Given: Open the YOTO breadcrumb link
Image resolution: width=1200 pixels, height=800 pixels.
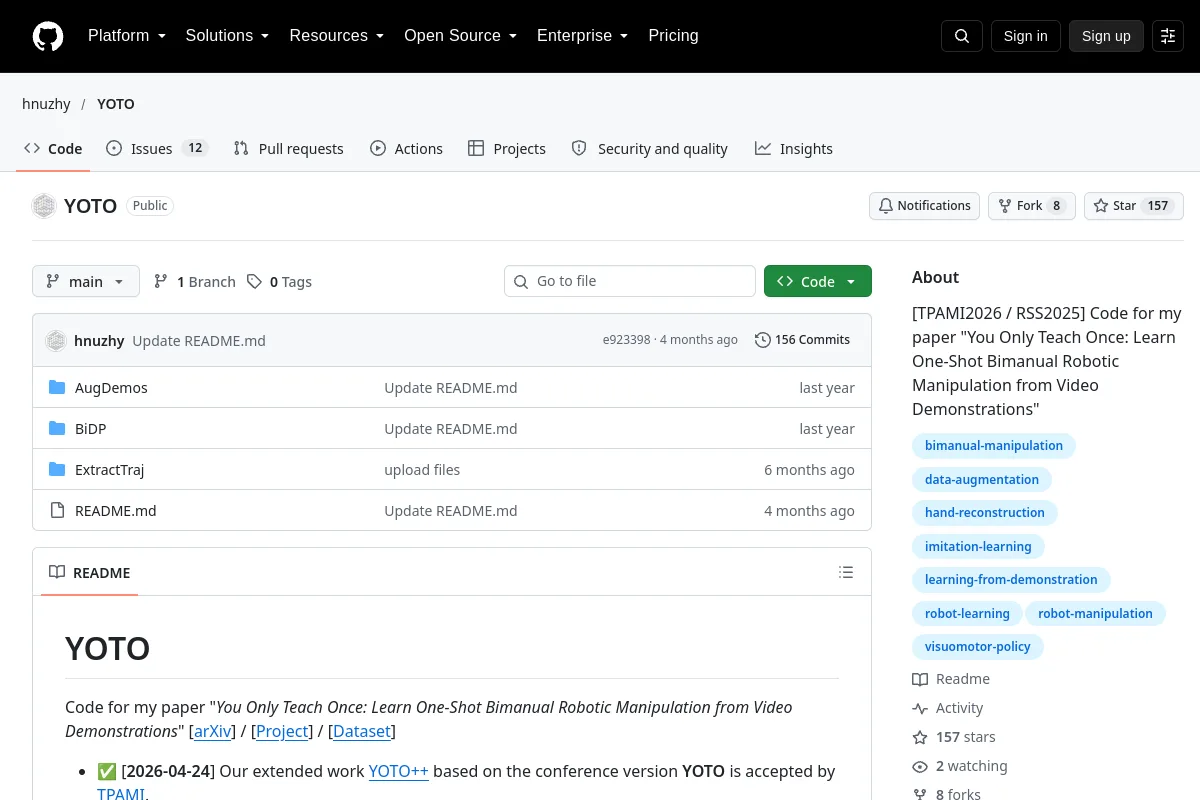Looking at the screenshot, I should tap(116, 104).
